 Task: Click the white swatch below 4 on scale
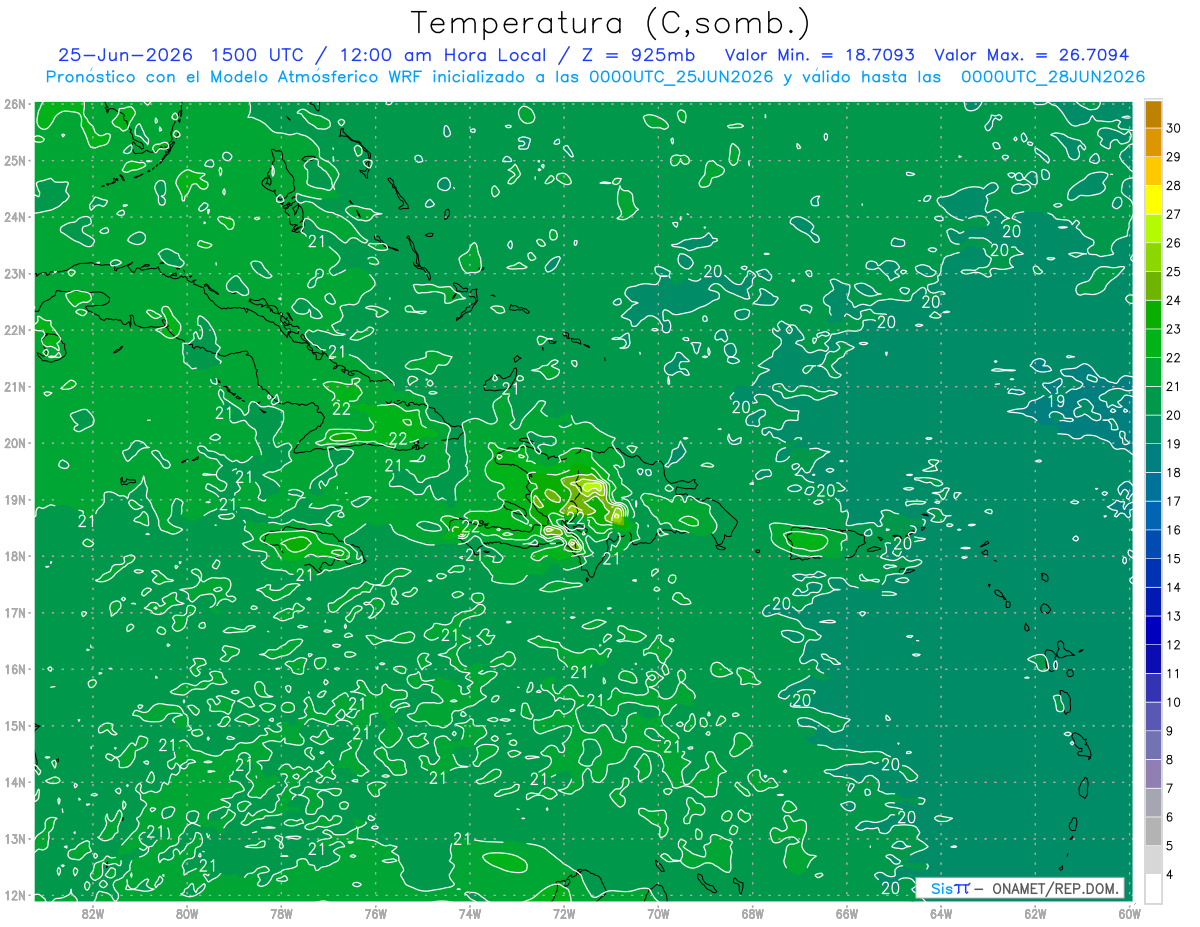tap(1153, 888)
